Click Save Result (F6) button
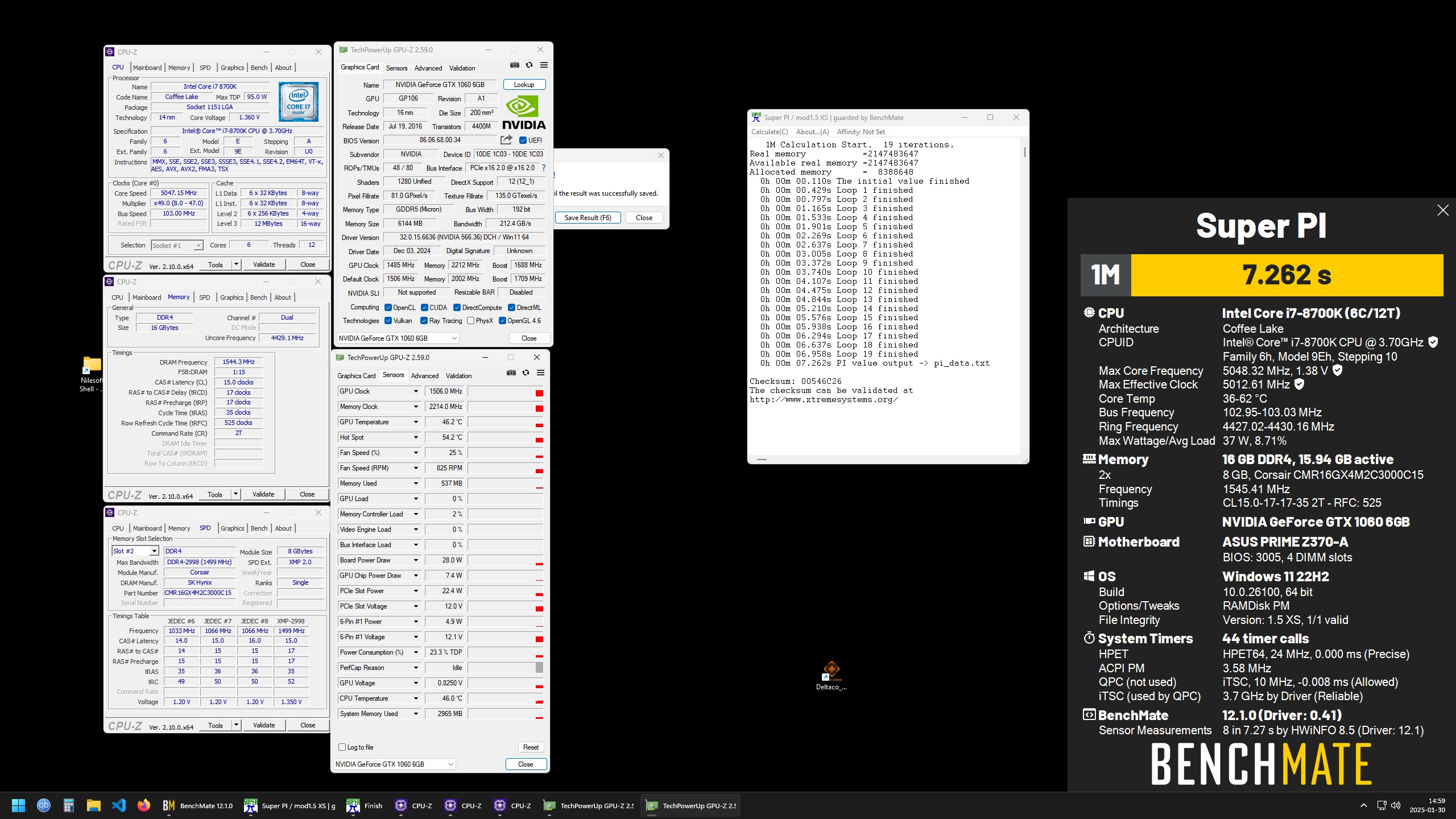 [588, 218]
